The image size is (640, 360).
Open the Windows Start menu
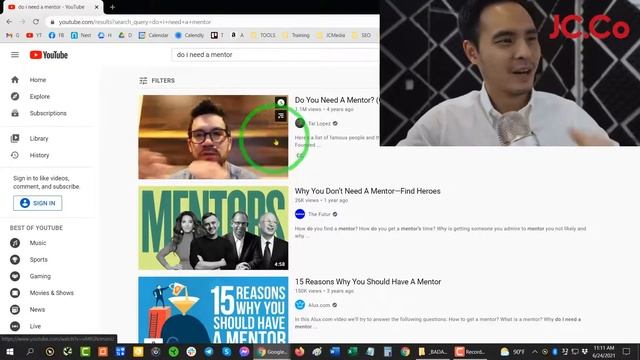pos(10,351)
